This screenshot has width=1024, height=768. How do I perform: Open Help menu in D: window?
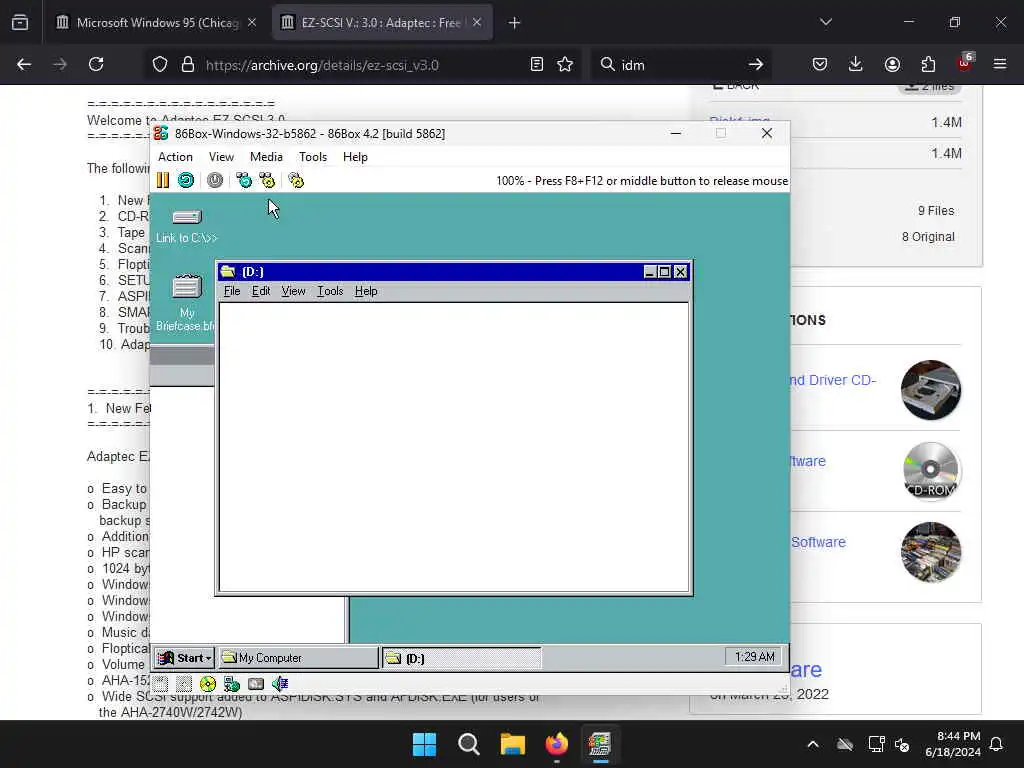pos(366,291)
